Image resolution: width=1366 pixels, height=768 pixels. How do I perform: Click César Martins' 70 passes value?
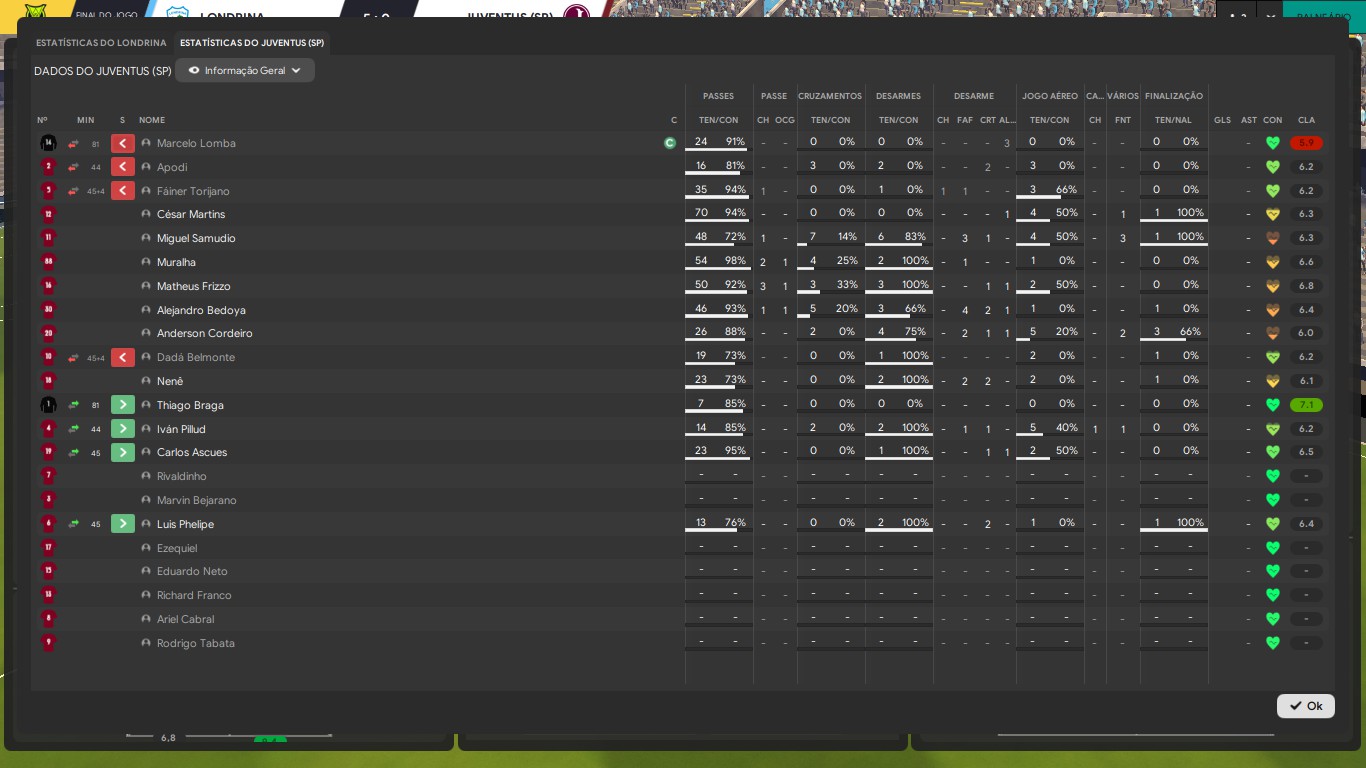pos(701,213)
